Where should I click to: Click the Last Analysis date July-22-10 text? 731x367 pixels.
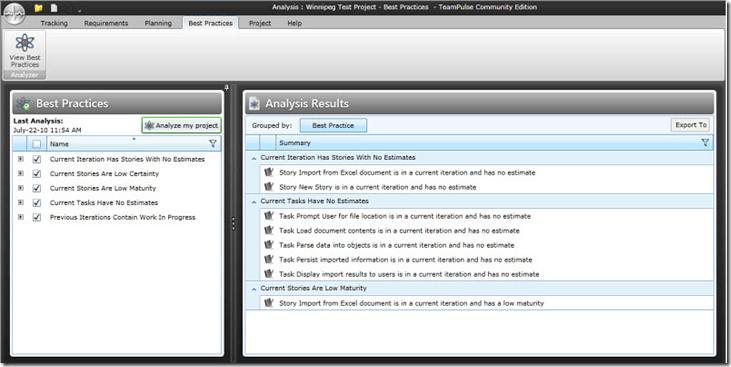47,130
